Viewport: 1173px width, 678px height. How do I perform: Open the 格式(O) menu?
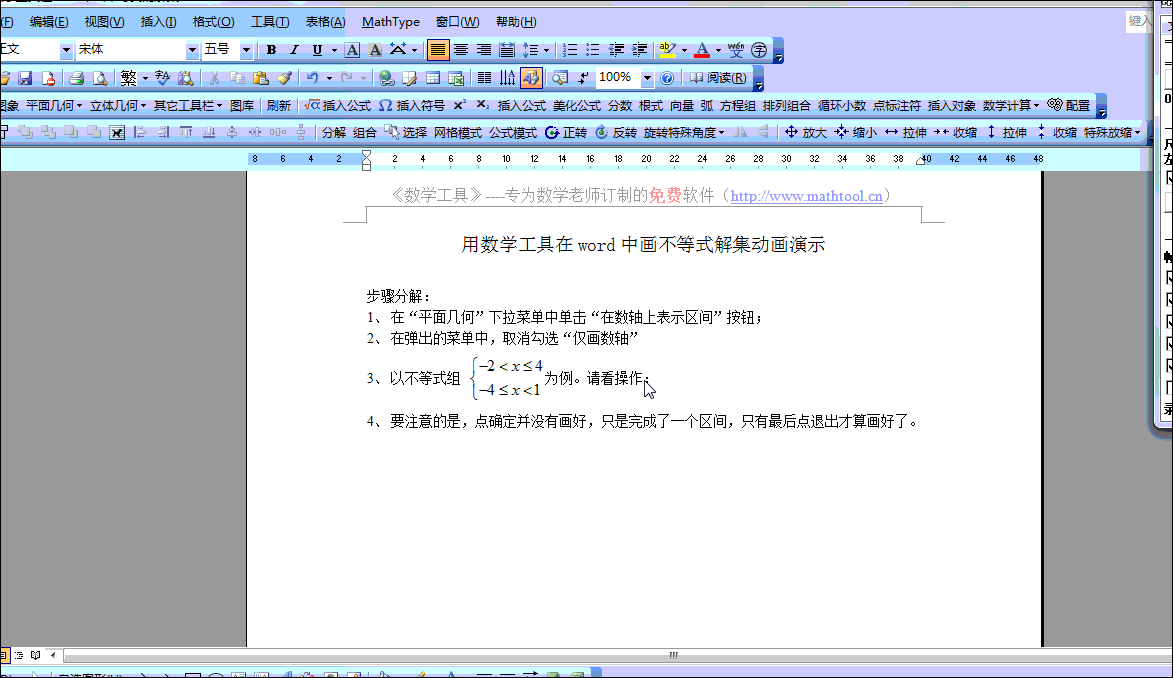[x=213, y=22]
